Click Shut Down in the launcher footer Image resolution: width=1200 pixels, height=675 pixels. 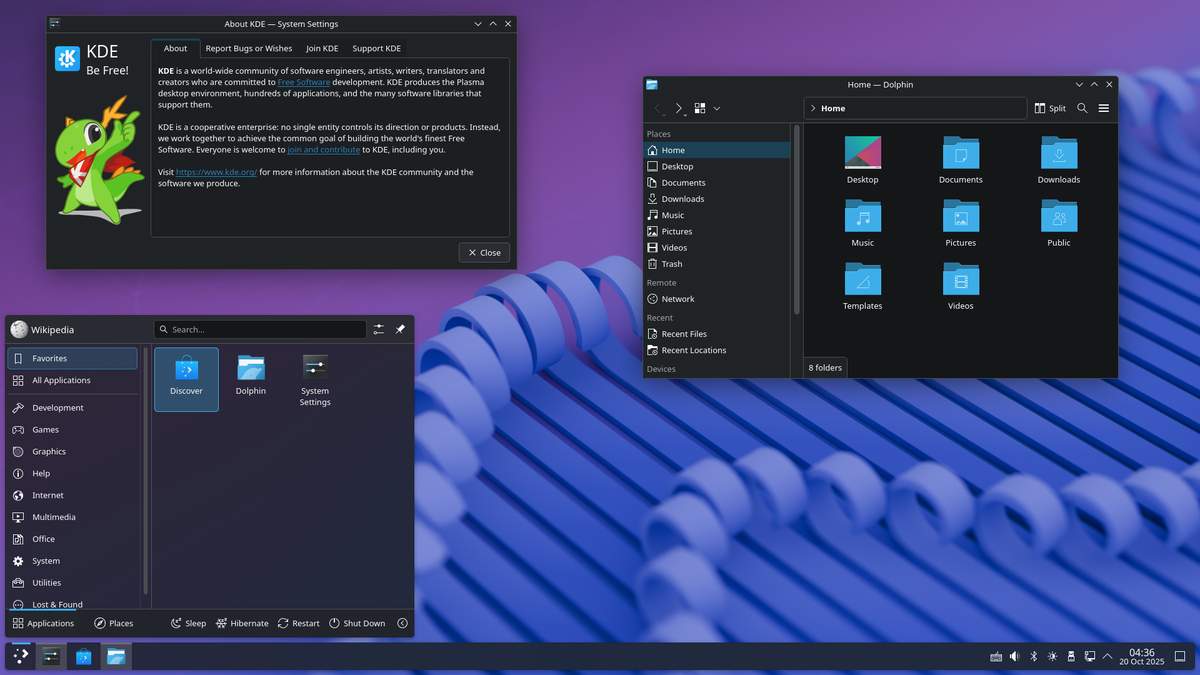tap(357, 623)
